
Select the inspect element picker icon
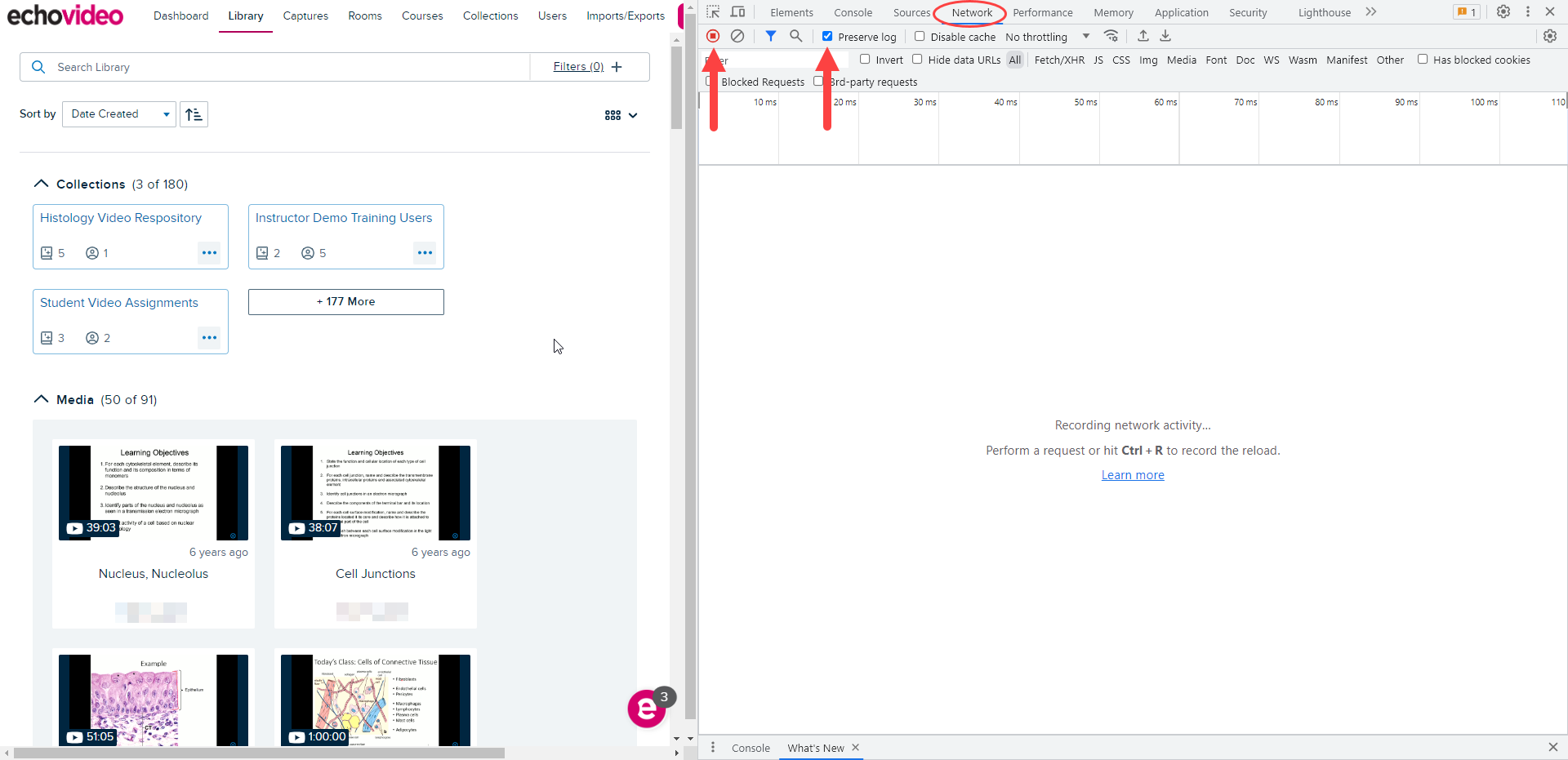(x=713, y=11)
